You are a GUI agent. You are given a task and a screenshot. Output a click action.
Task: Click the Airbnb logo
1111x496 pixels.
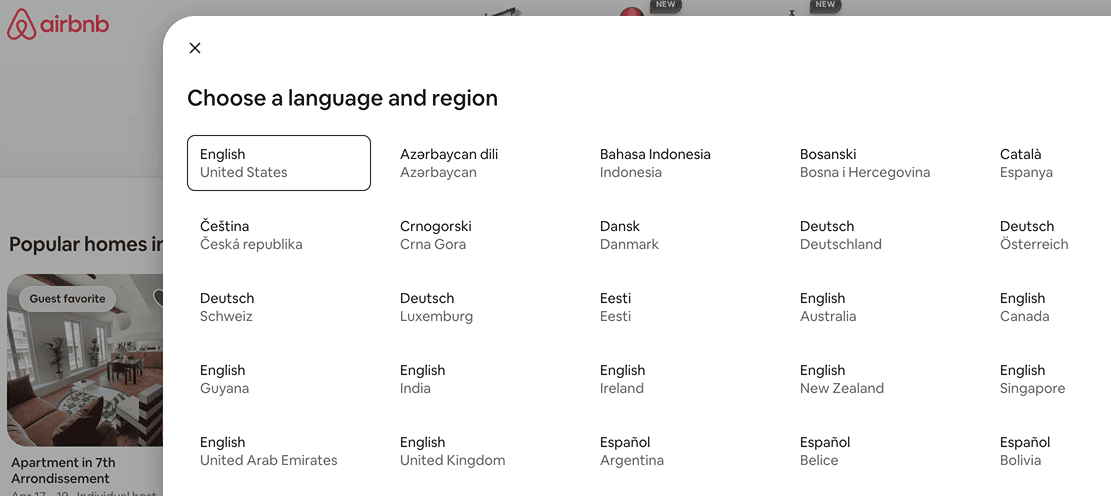[x=58, y=25]
